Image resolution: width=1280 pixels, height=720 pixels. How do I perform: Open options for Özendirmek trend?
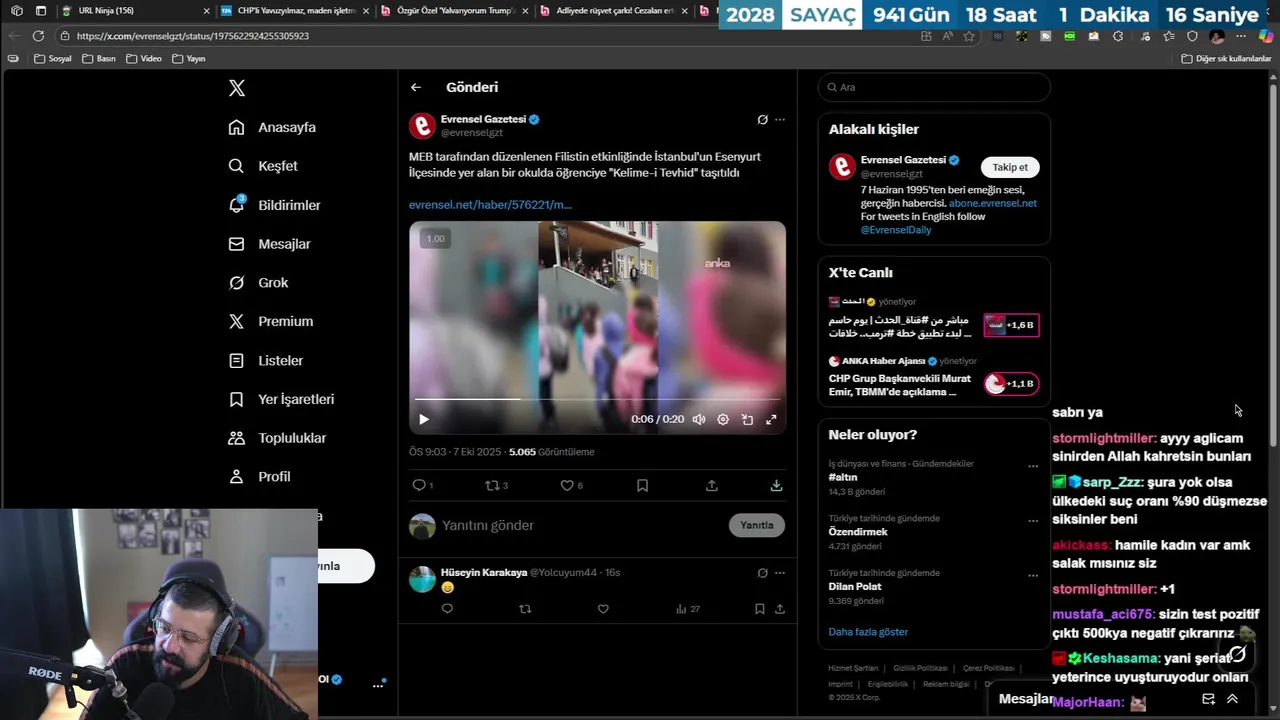pyautogui.click(x=1033, y=521)
